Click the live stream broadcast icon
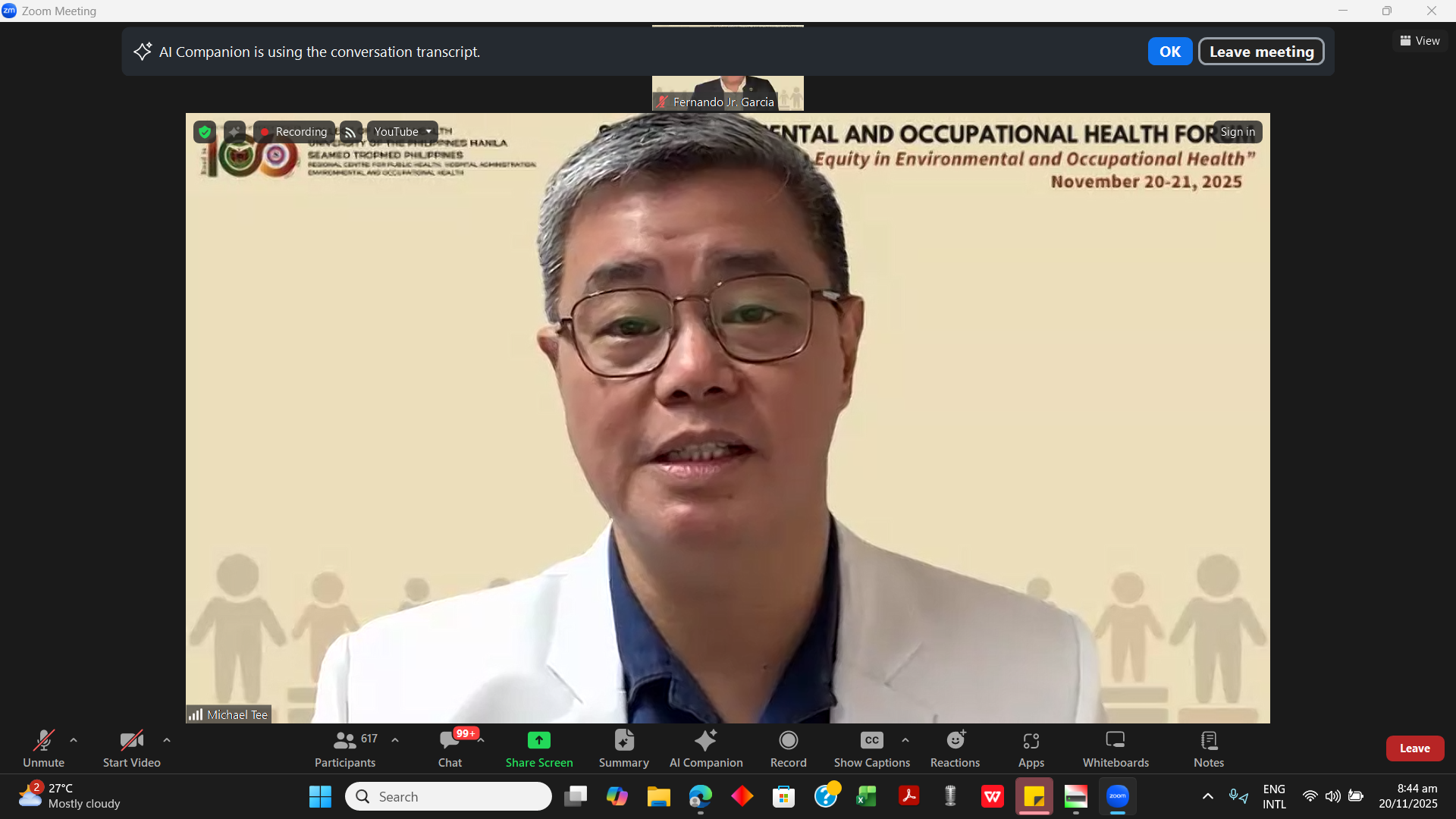Viewport: 1456px width, 819px height. tap(350, 132)
